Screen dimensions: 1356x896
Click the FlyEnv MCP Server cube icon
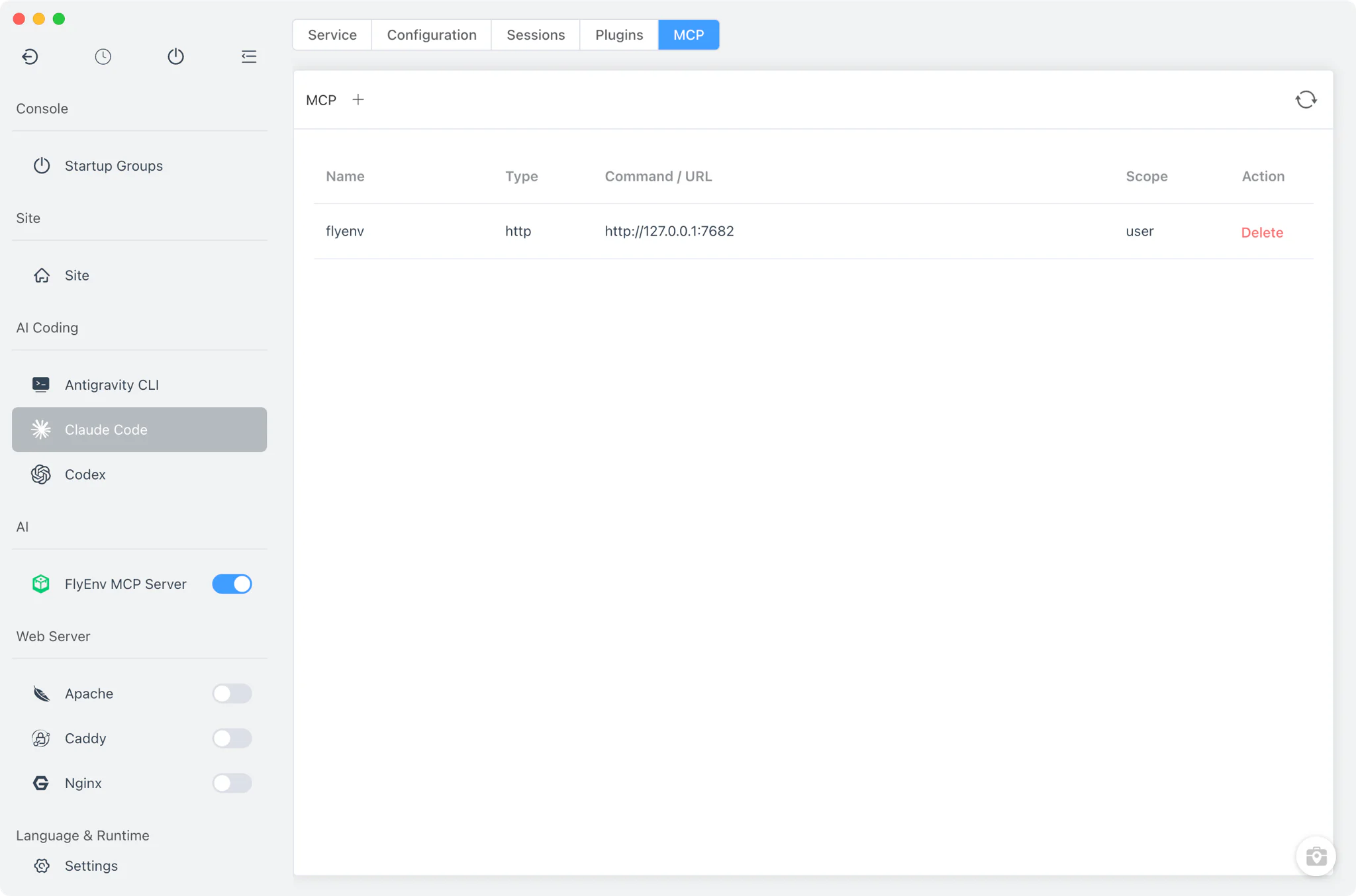coord(41,584)
